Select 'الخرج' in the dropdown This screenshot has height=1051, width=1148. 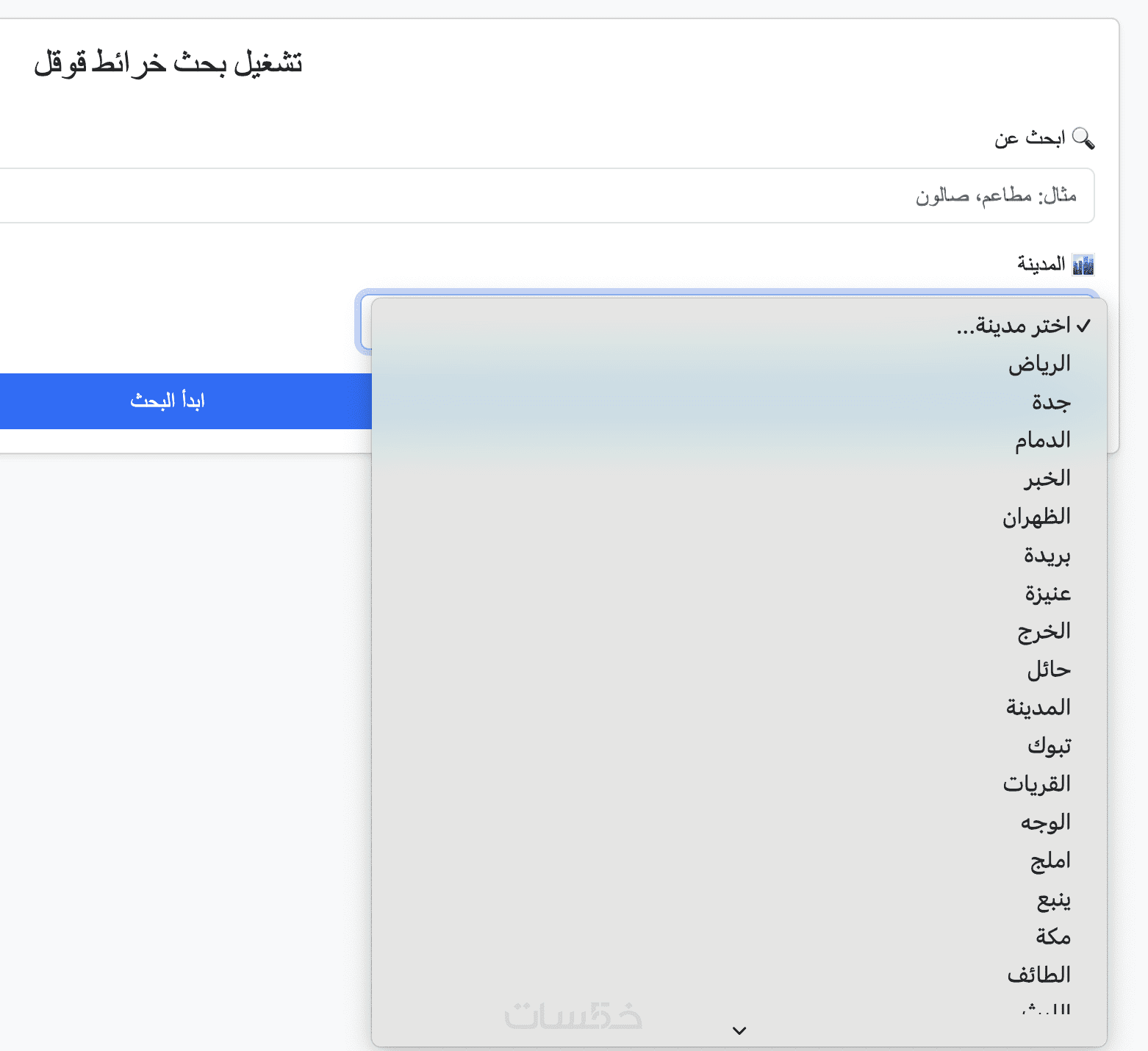click(1044, 631)
